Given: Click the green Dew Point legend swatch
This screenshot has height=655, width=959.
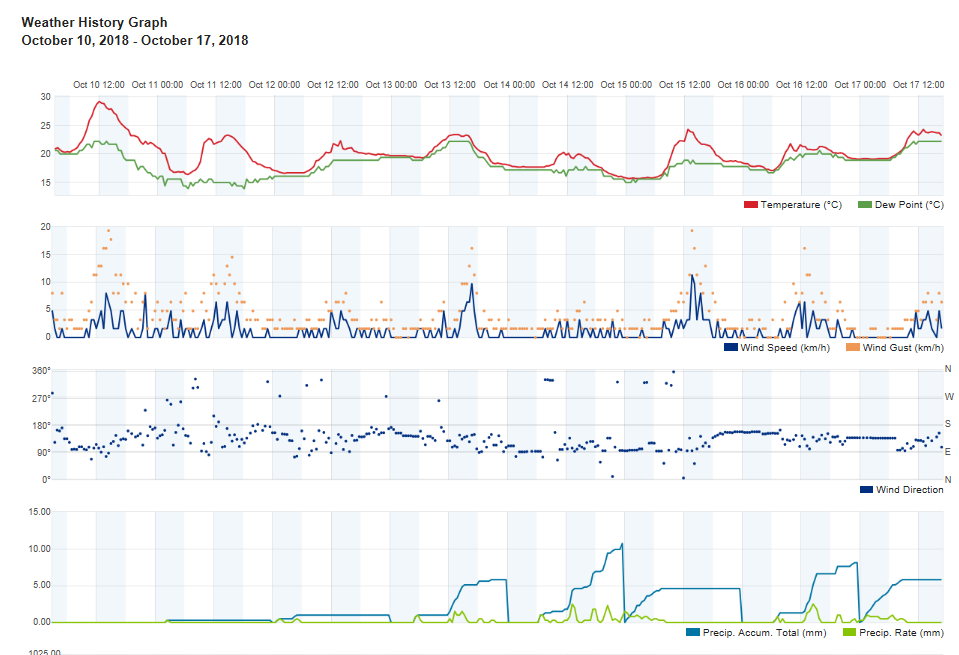Looking at the screenshot, I should [x=864, y=205].
